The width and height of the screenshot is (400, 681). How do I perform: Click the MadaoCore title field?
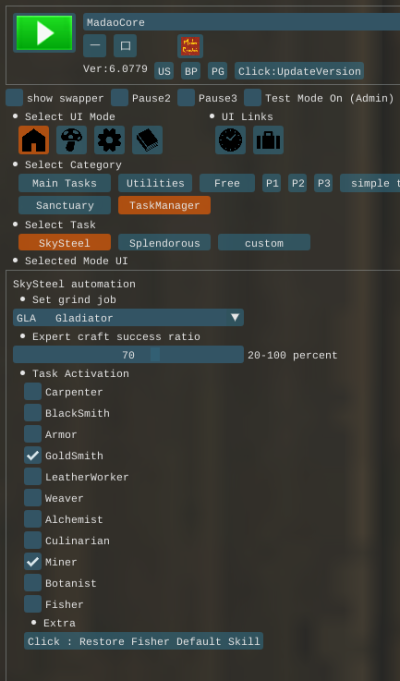coord(241,22)
